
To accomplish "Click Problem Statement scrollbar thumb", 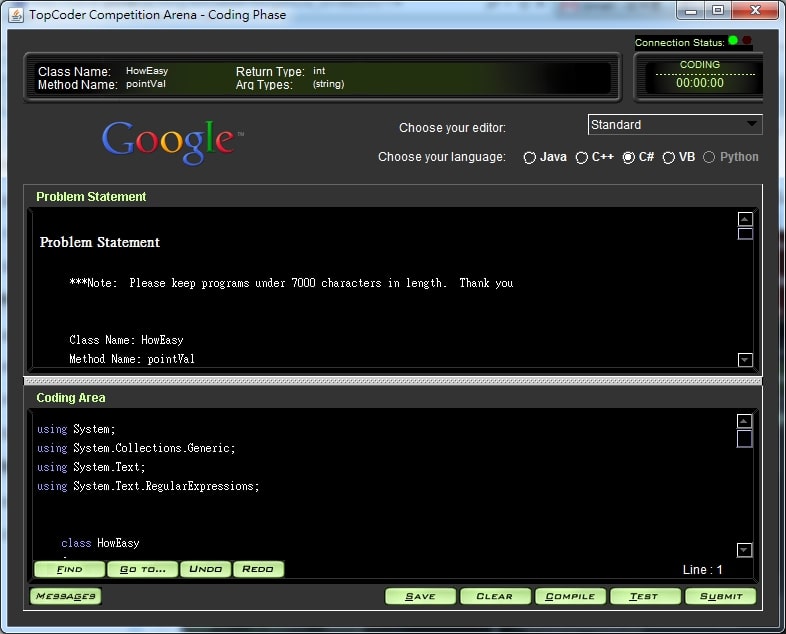I will coord(745,234).
